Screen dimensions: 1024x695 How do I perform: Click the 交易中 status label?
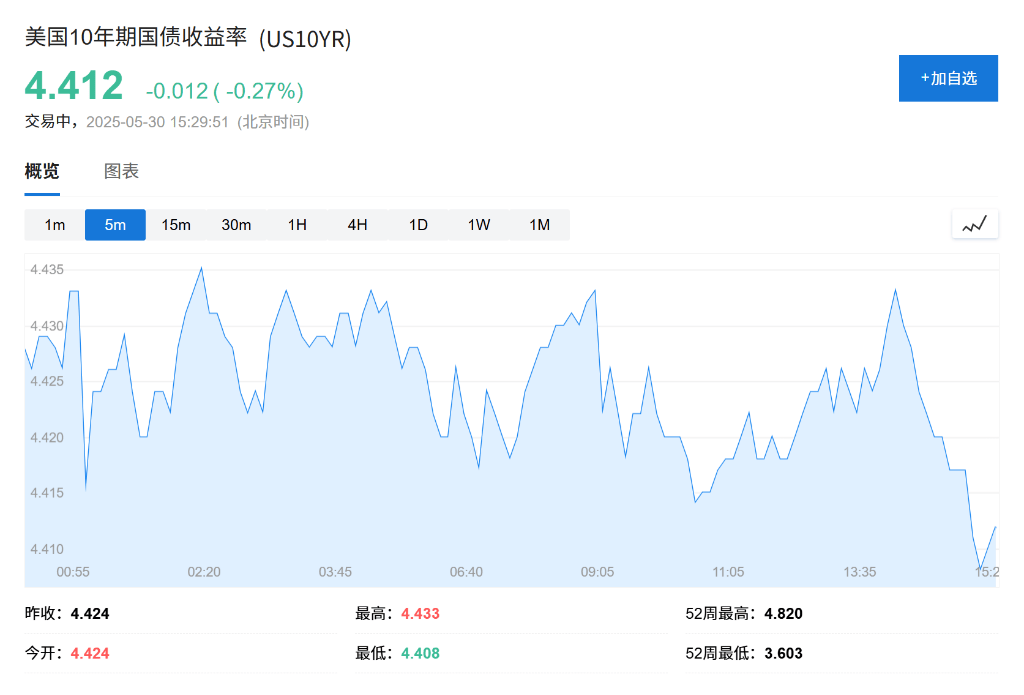point(47,121)
